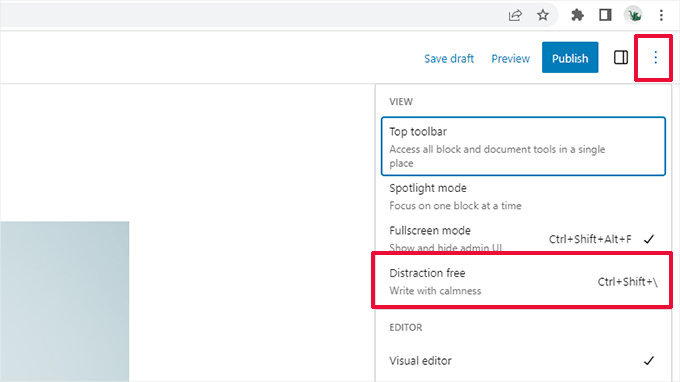
Task: Open the WordPress editor Options menu
Action: 655,58
